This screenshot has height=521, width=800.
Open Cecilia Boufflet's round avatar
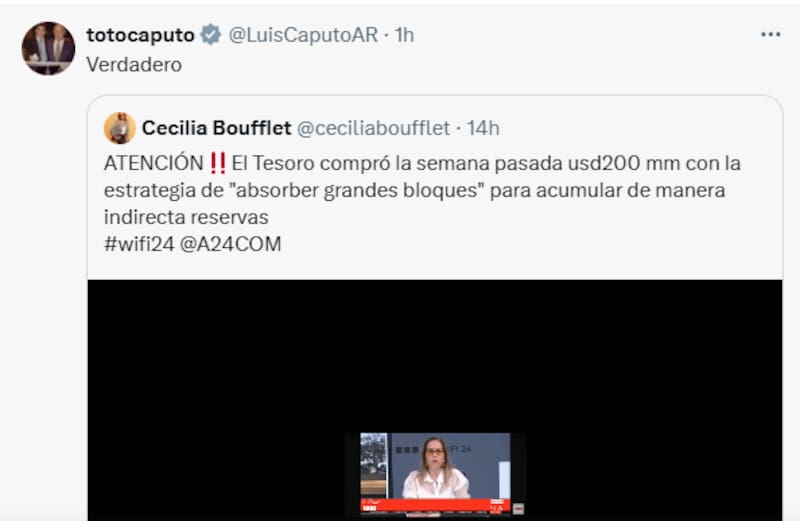[x=120, y=128]
